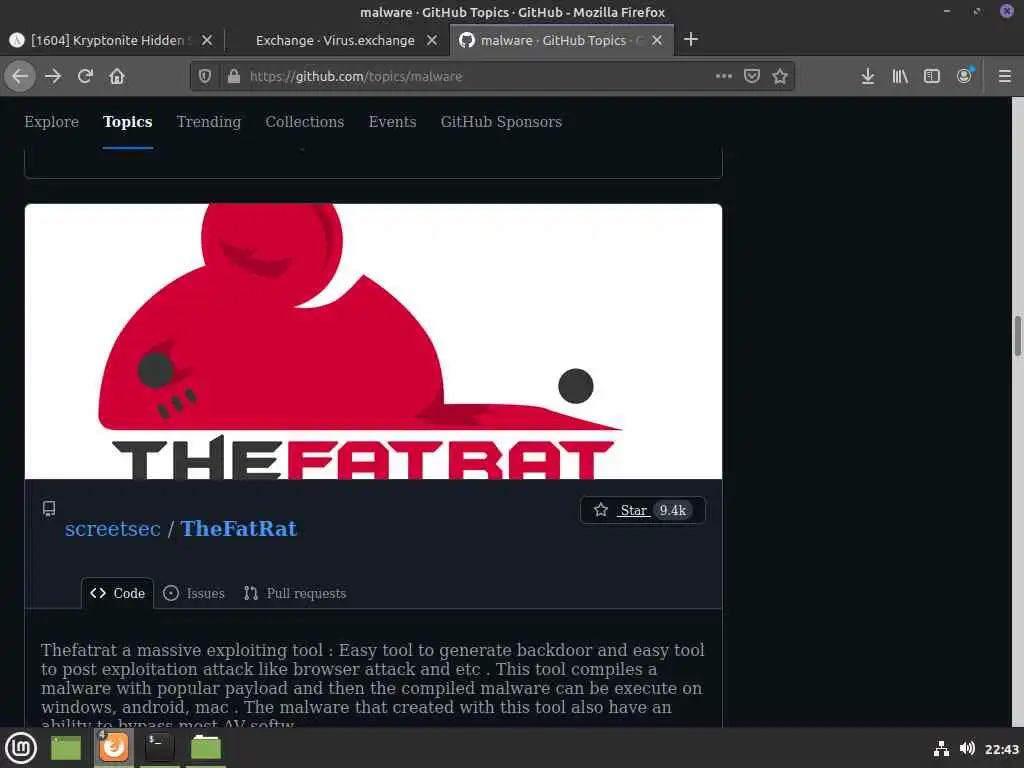Click the repository icon beside screetsec

pyautogui.click(x=49, y=508)
